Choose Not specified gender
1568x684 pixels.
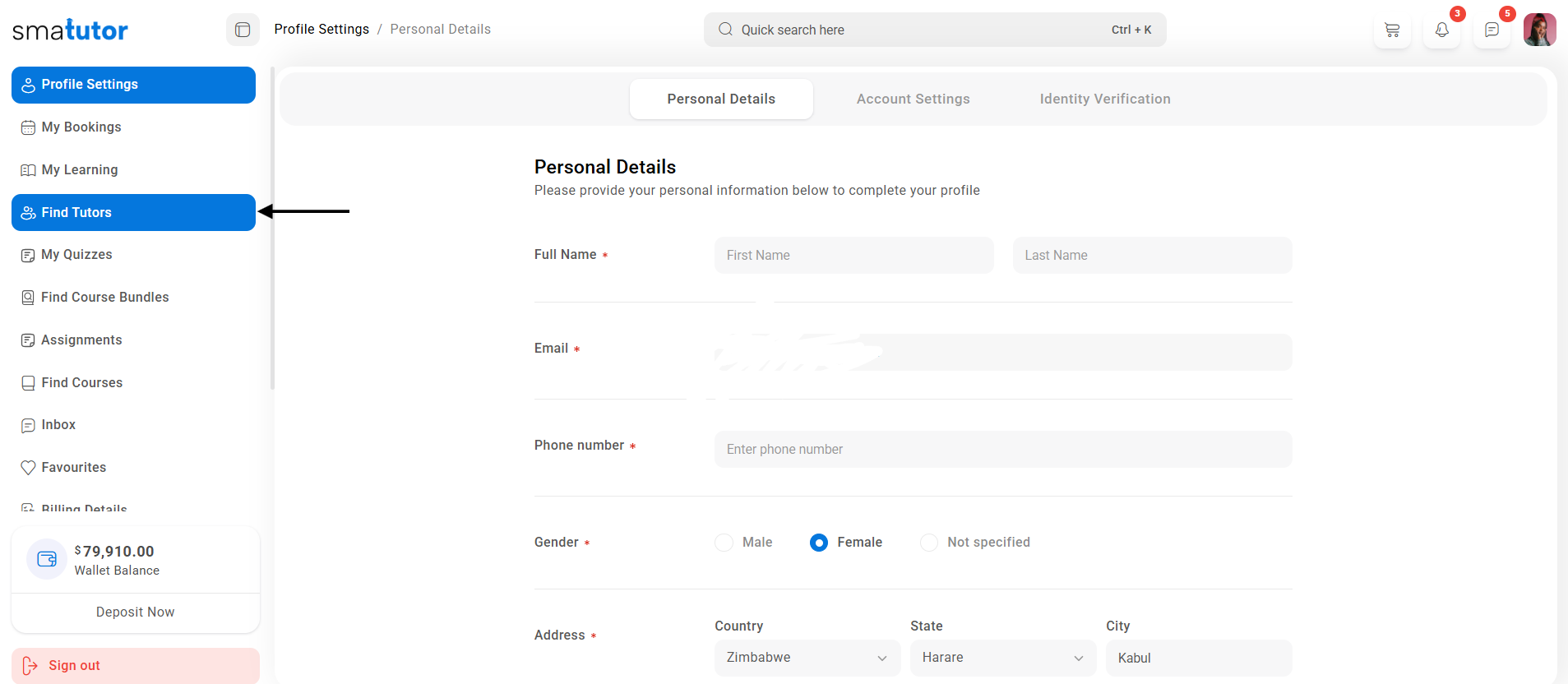coord(928,543)
